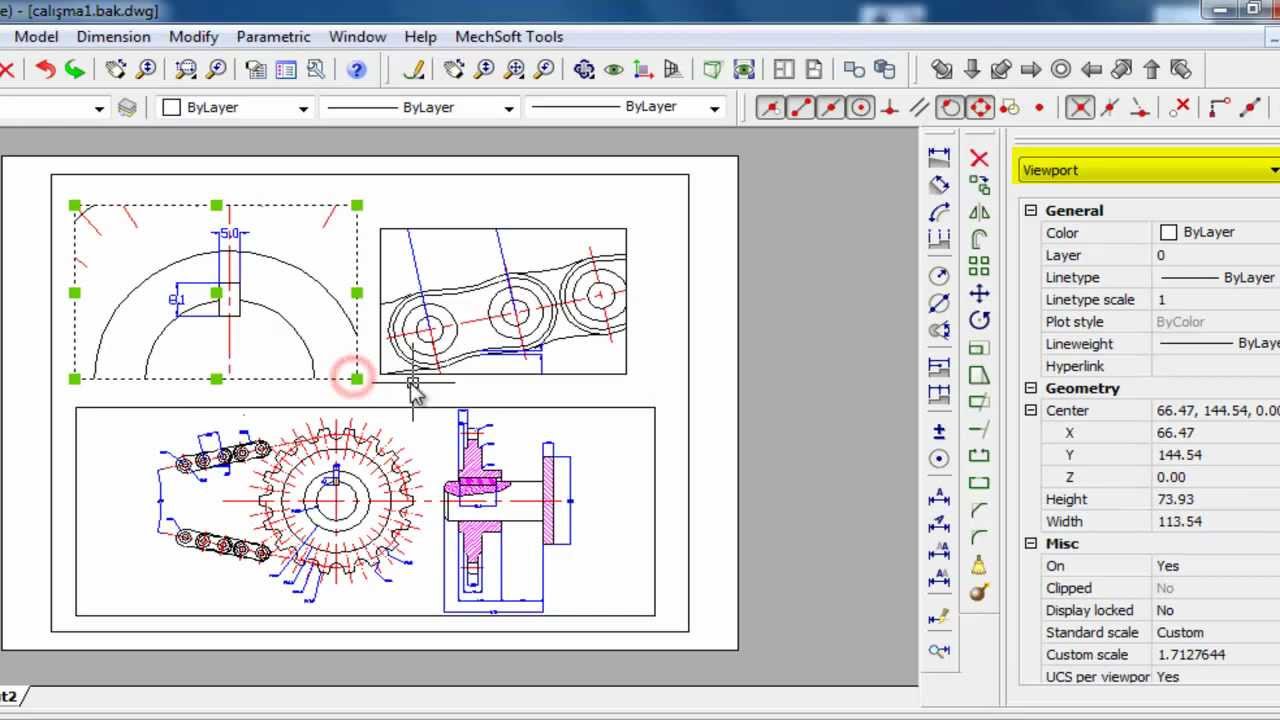The height and width of the screenshot is (720, 1280).
Task: Select the Standard scale Custom value
Action: click(x=1180, y=633)
